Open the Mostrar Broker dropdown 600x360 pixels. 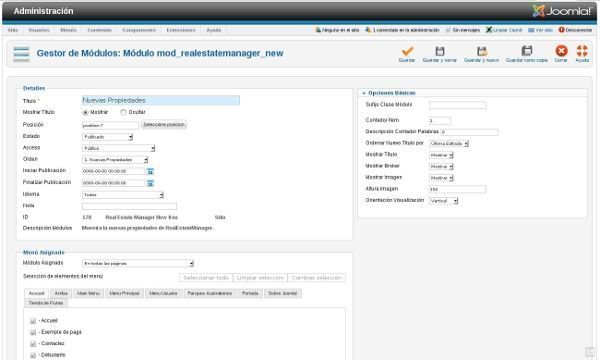pos(442,167)
